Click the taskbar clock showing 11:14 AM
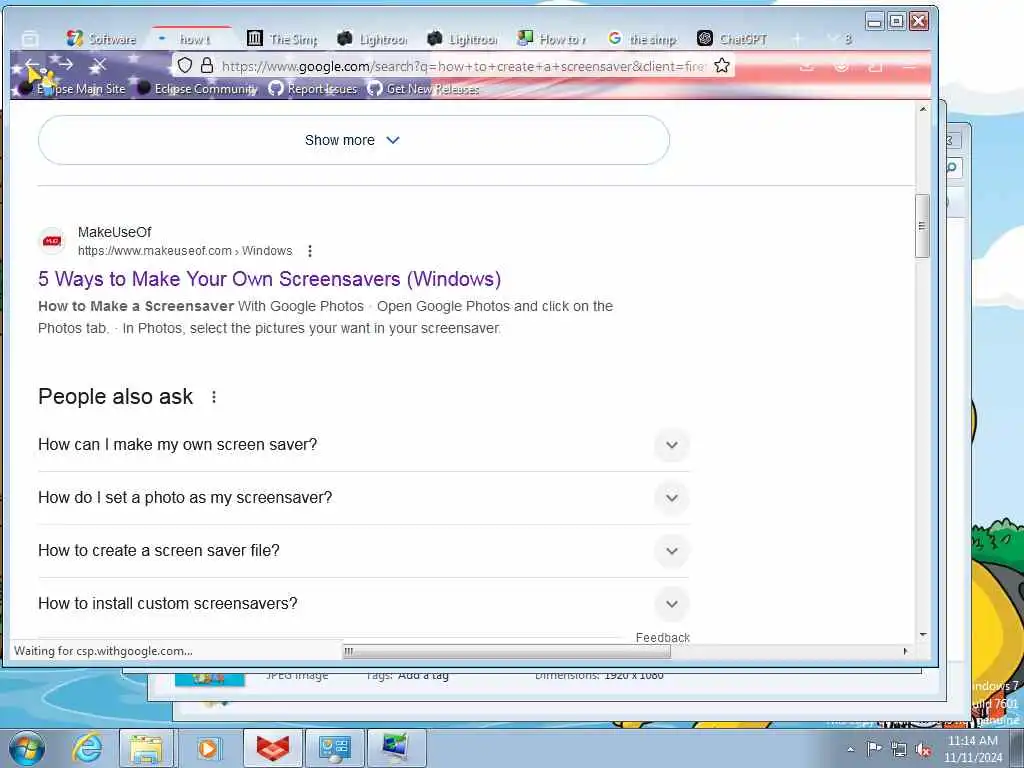 coord(973,749)
